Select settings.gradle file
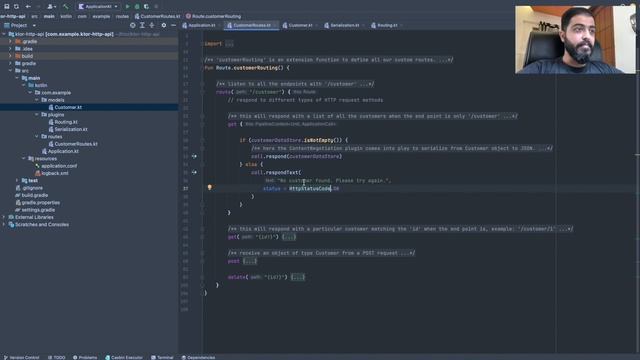 pos(35,210)
